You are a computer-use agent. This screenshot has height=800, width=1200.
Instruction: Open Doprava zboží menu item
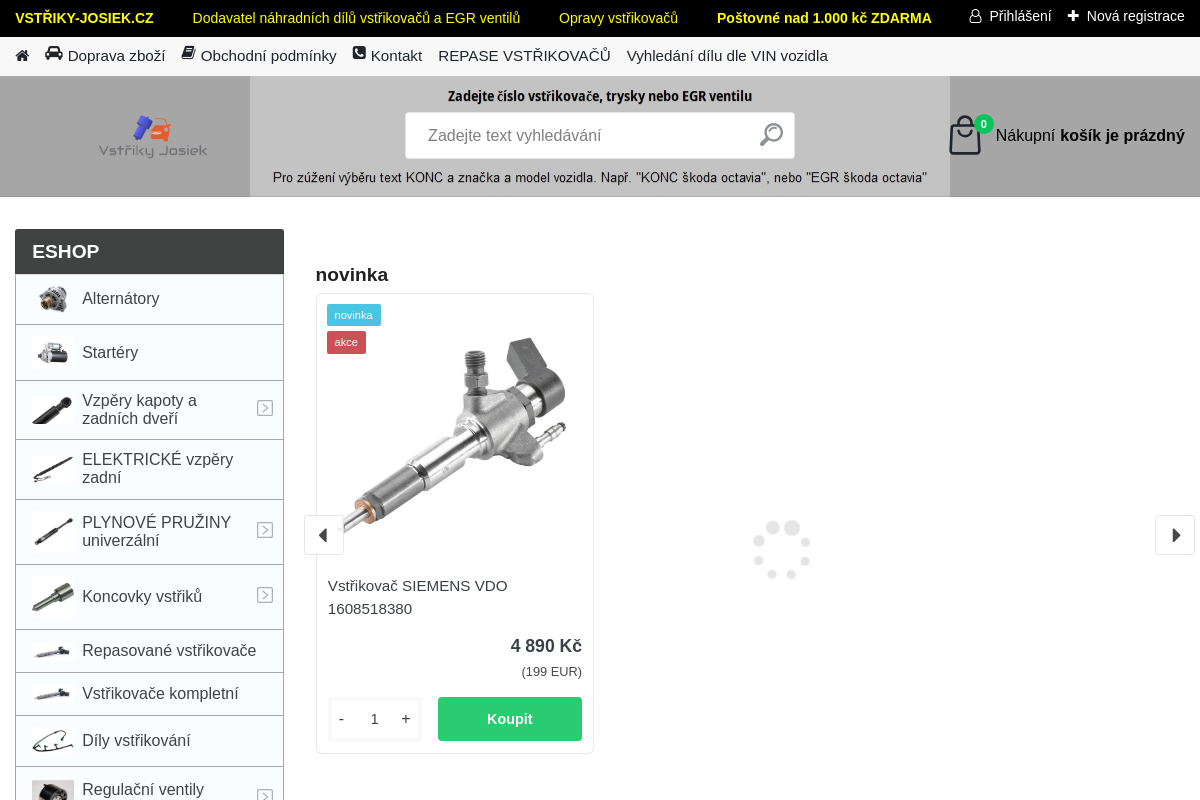click(105, 56)
